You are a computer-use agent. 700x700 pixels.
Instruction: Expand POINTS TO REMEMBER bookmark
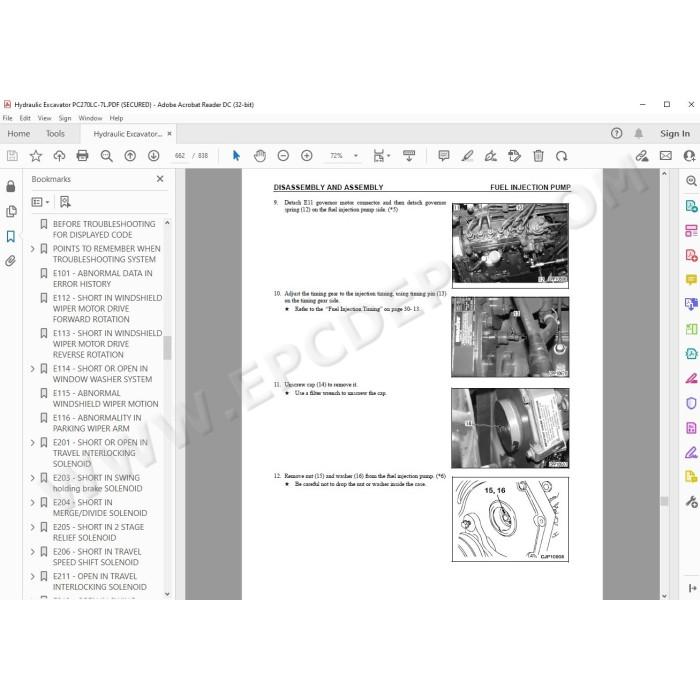pyautogui.click(x=33, y=249)
